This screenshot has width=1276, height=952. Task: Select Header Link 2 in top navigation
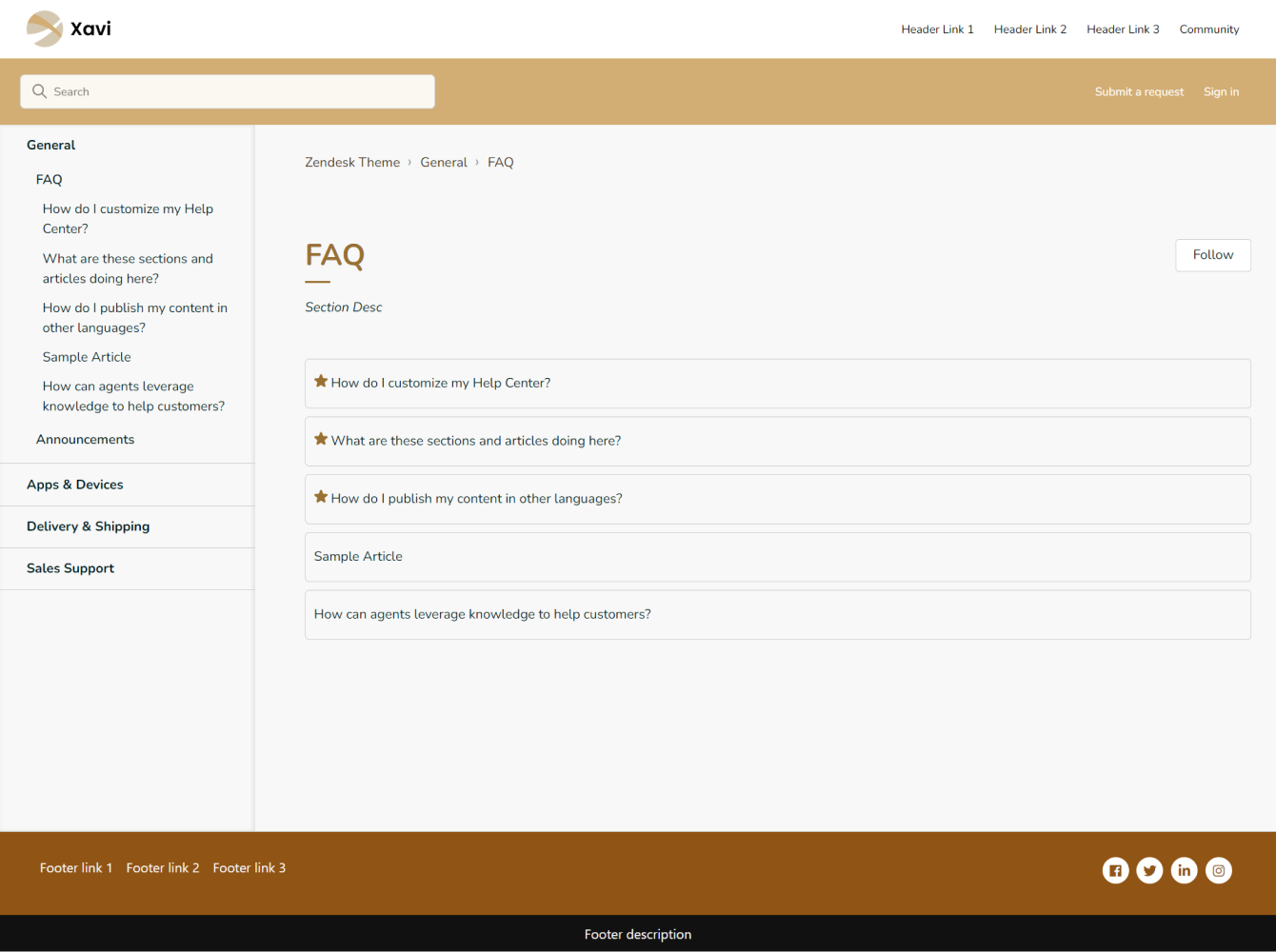tap(1029, 30)
